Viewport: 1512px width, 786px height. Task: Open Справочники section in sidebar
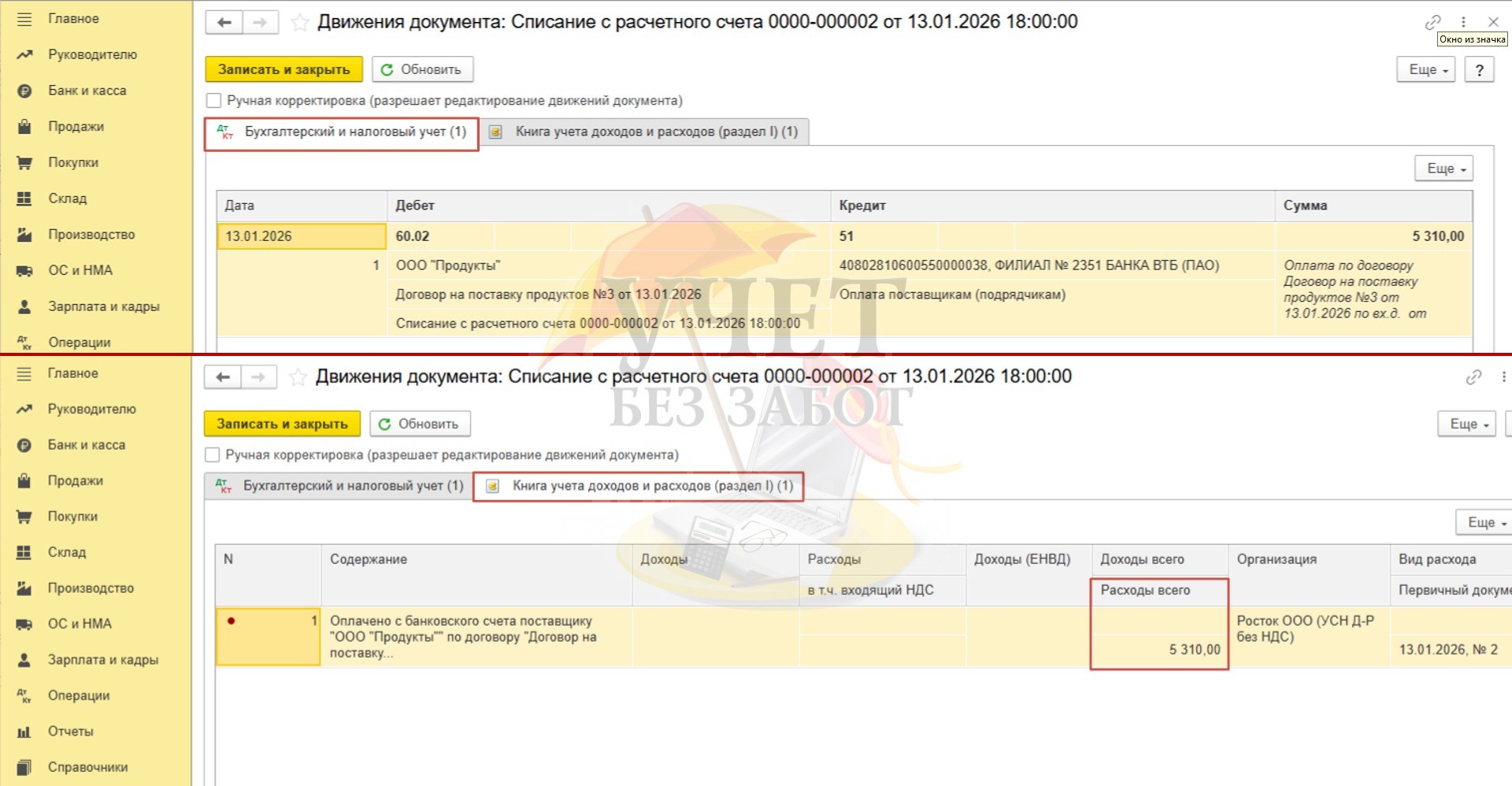pos(87,767)
